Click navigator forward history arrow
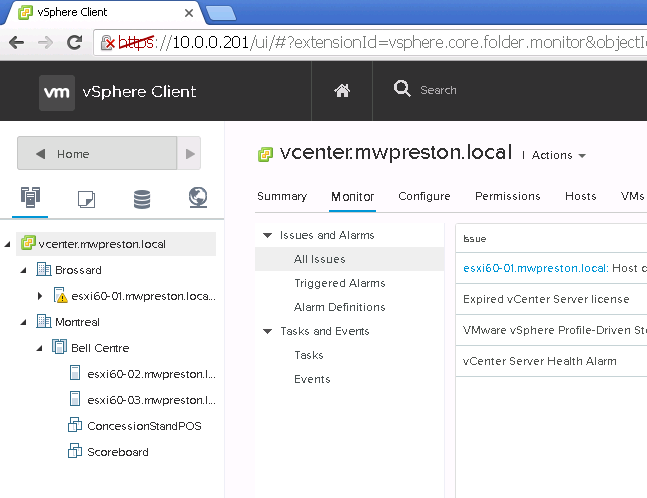This screenshot has height=498, width=647. pos(190,154)
